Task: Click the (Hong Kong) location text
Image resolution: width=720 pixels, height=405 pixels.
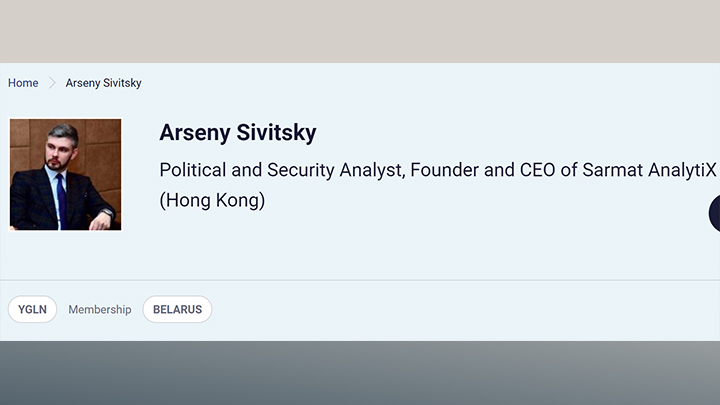Action: (x=212, y=200)
